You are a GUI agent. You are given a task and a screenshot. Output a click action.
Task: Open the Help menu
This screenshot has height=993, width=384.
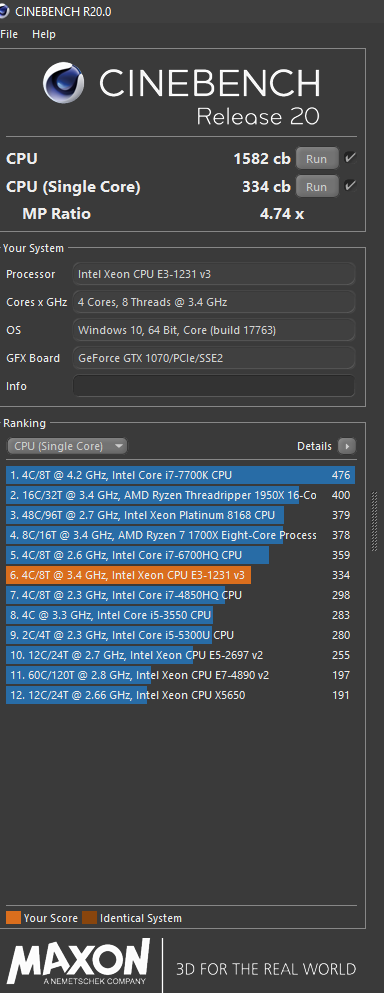coord(44,34)
